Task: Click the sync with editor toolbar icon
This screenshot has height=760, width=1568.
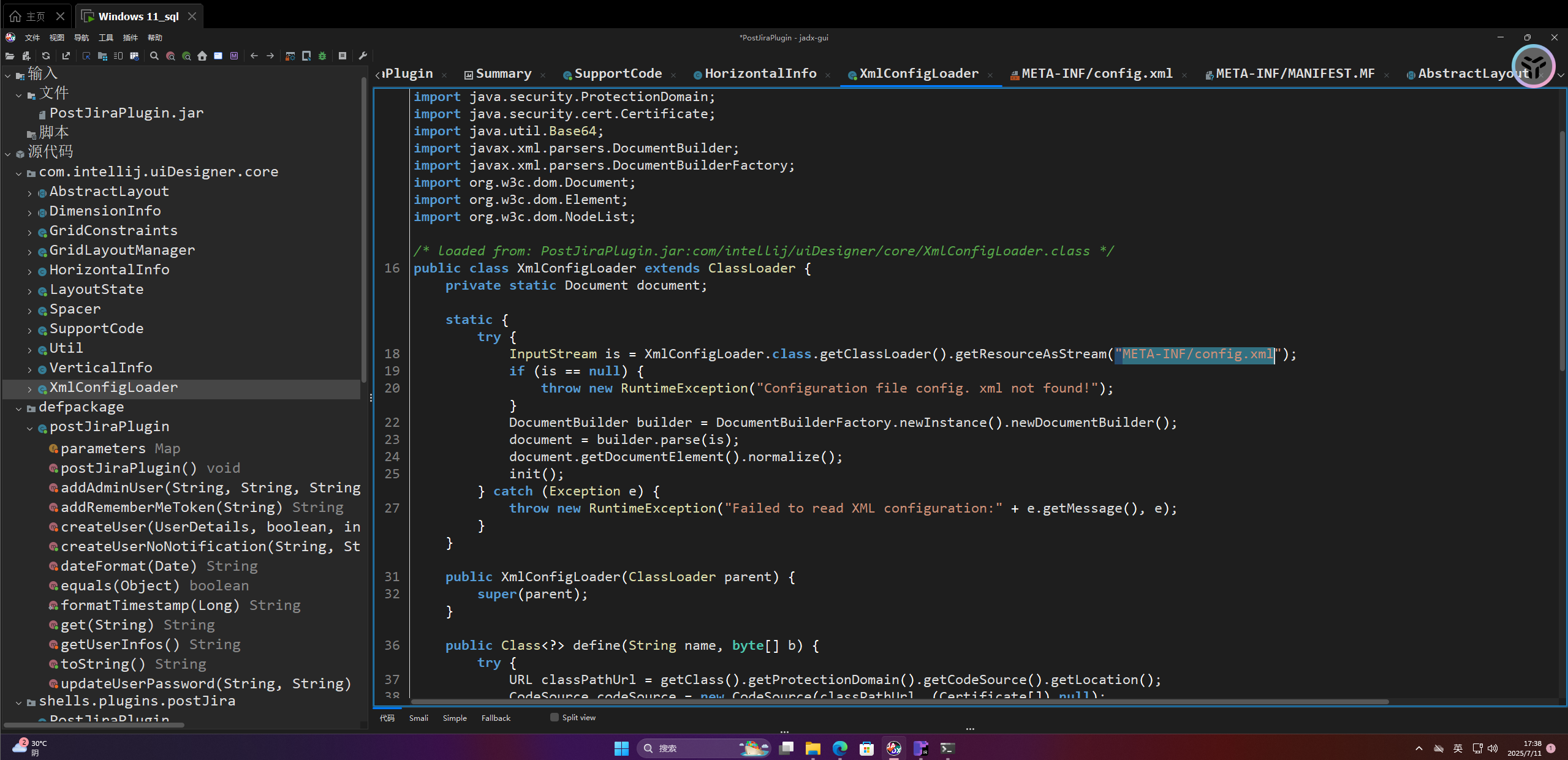Action: [86, 56]
